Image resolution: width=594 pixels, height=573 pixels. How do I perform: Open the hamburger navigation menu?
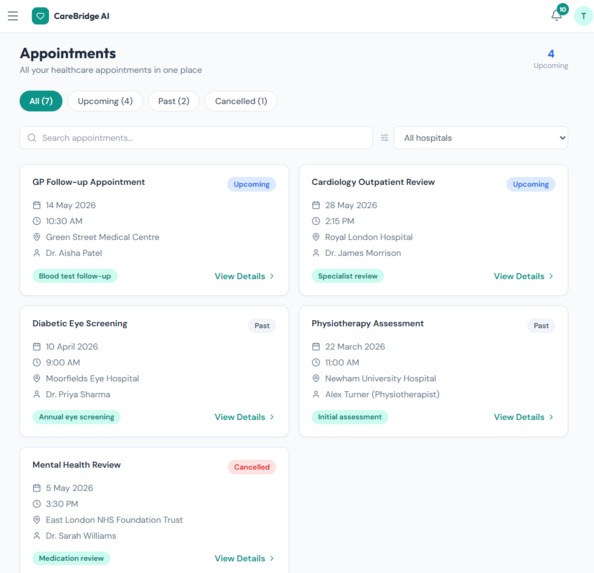13,16
